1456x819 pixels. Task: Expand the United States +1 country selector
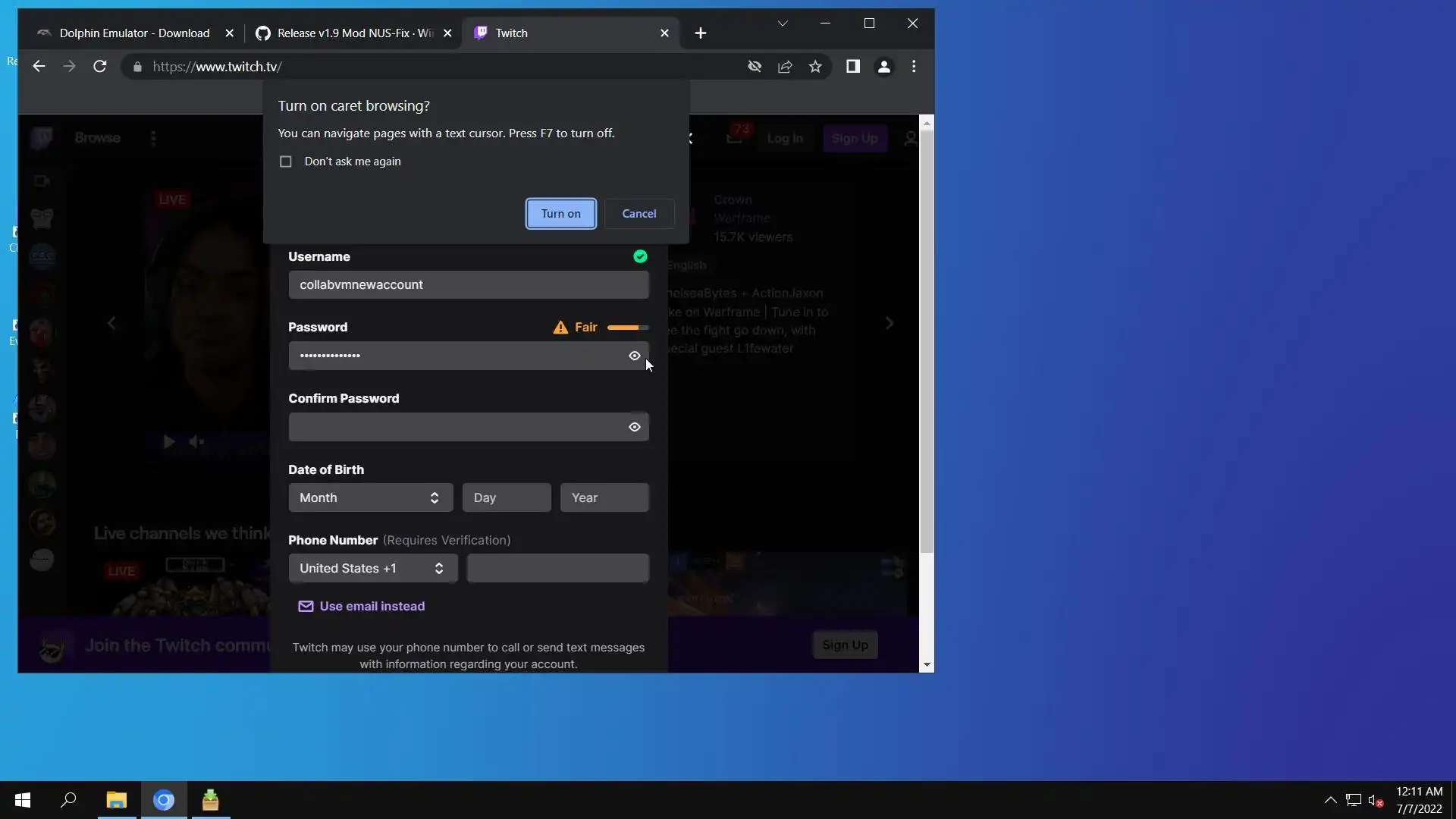point(372,568)
